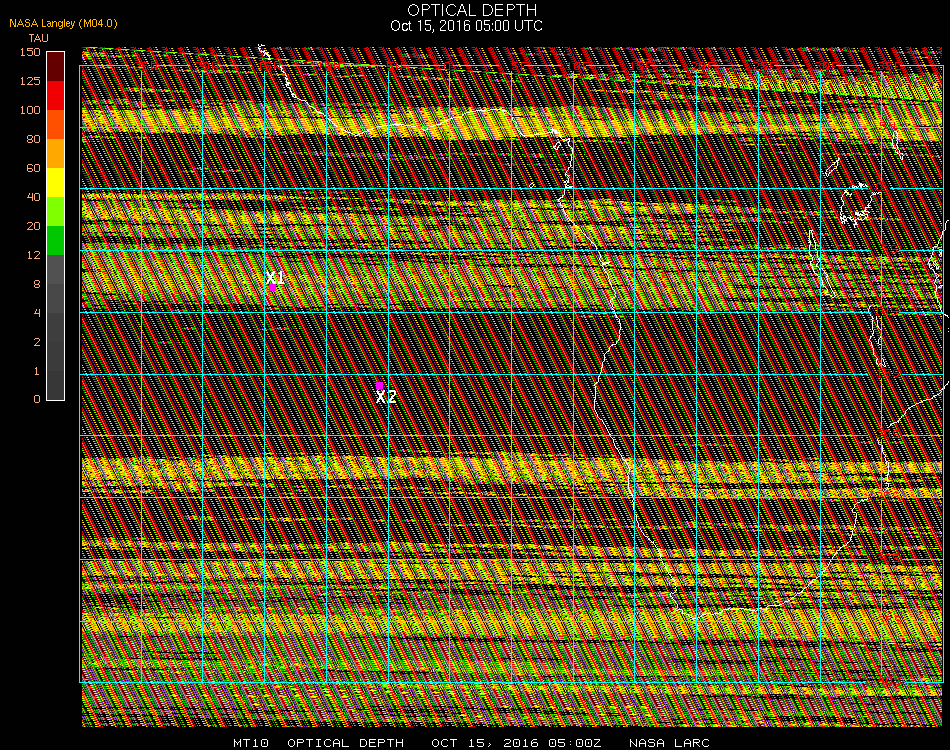This screenshot has width=950, height=750.
Task: Click the '60' colorbar tick label
Action: tap(34, 168)
